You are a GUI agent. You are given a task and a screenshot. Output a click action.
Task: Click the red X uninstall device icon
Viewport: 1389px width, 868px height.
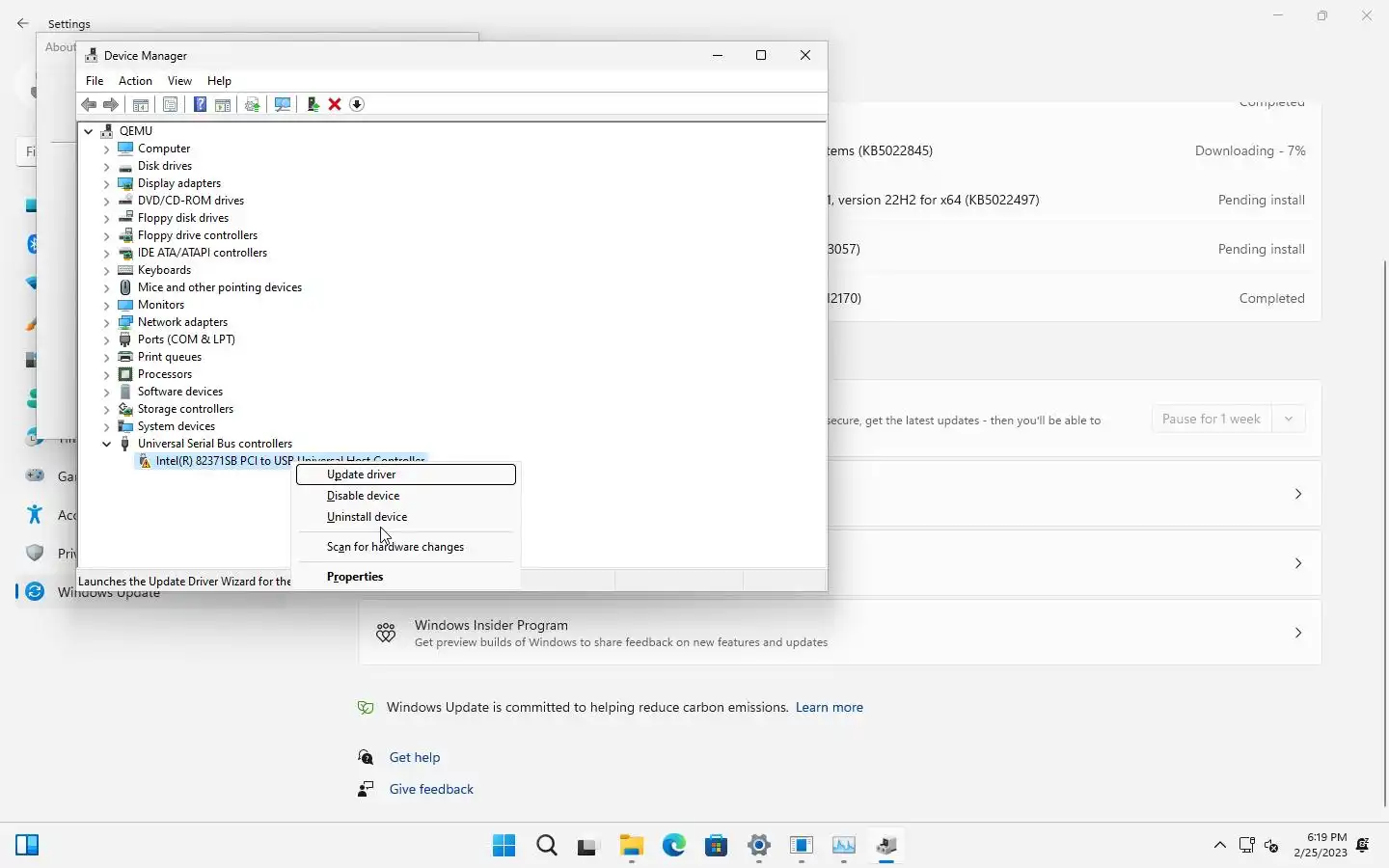coord(335,104)
